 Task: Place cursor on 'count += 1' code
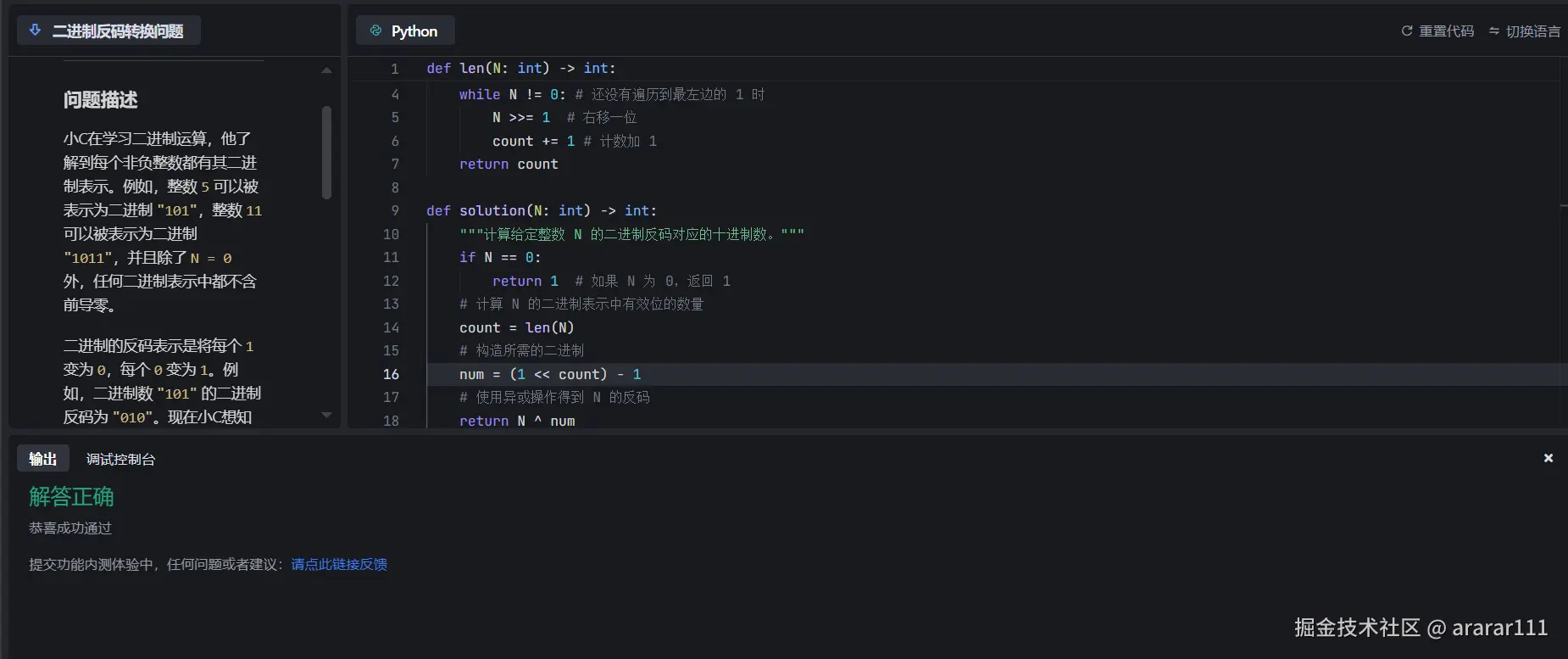click(534, 141)
